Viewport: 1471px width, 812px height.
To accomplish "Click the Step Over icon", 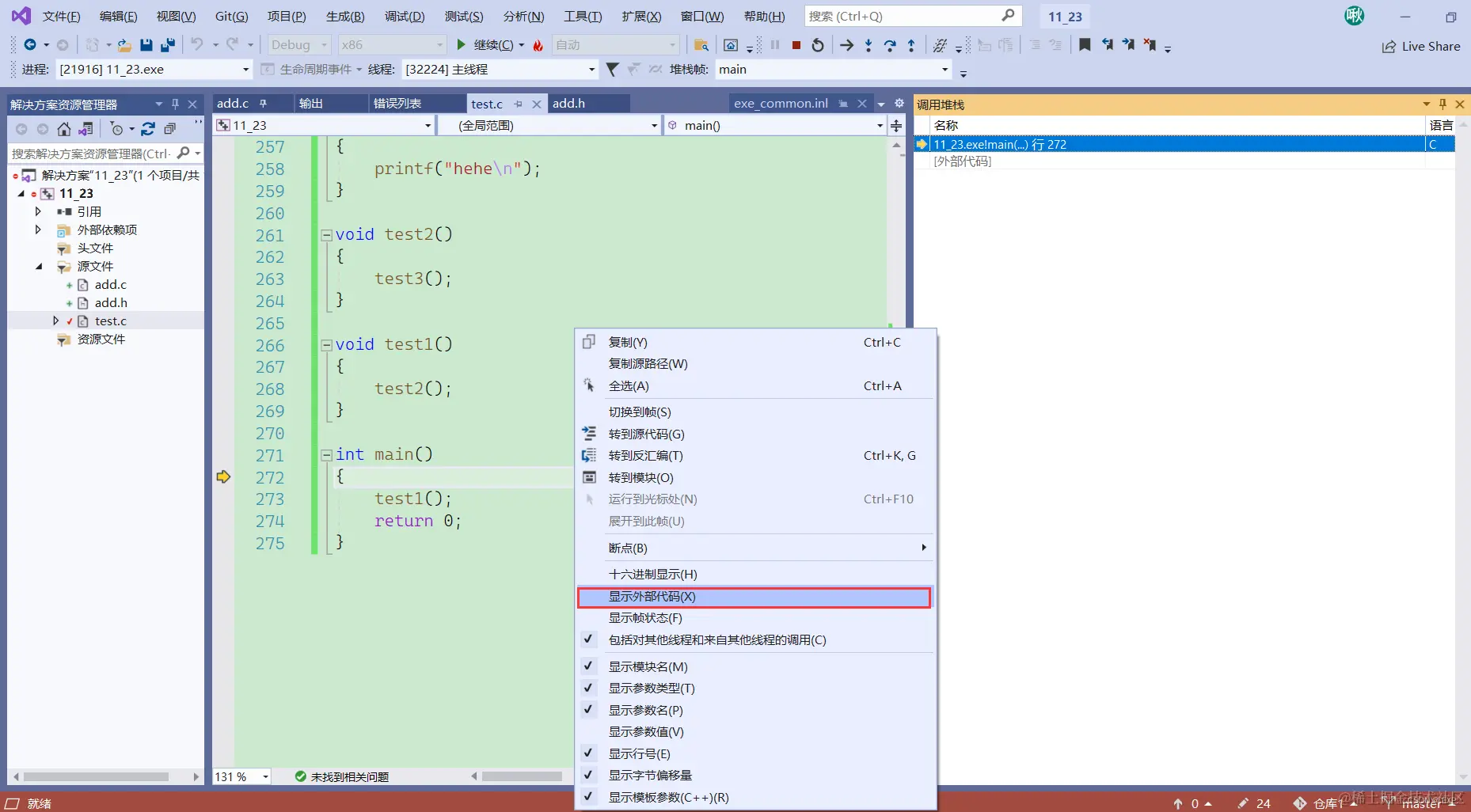I will tap(890, 45).
